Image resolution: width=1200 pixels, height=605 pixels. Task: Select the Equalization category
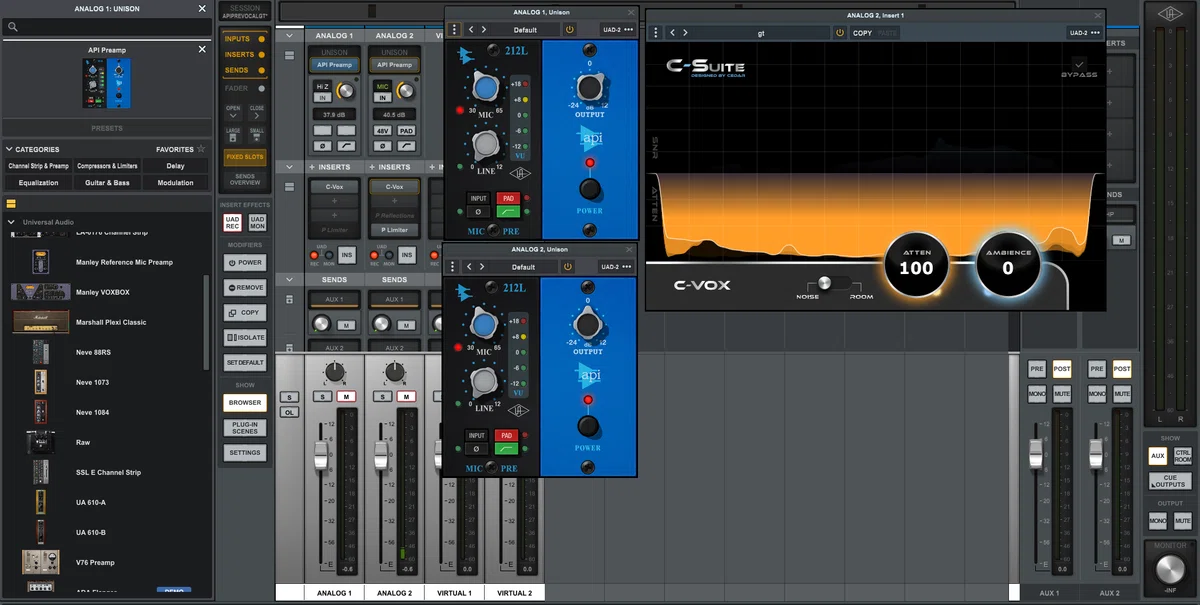pos(38,183)
